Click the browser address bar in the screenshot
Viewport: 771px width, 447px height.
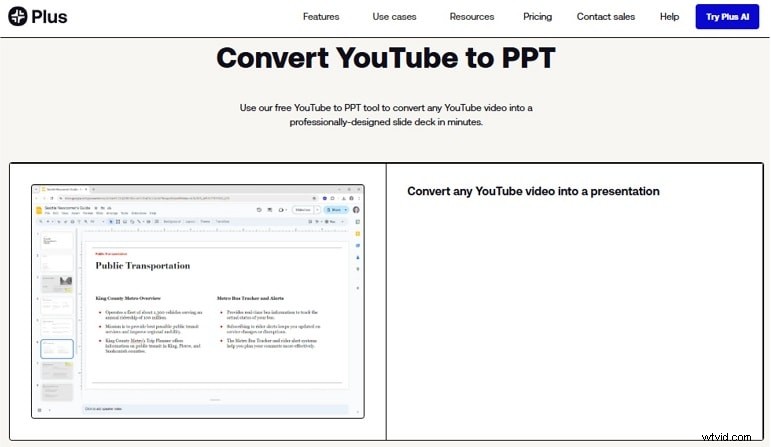tap(189, 198)
